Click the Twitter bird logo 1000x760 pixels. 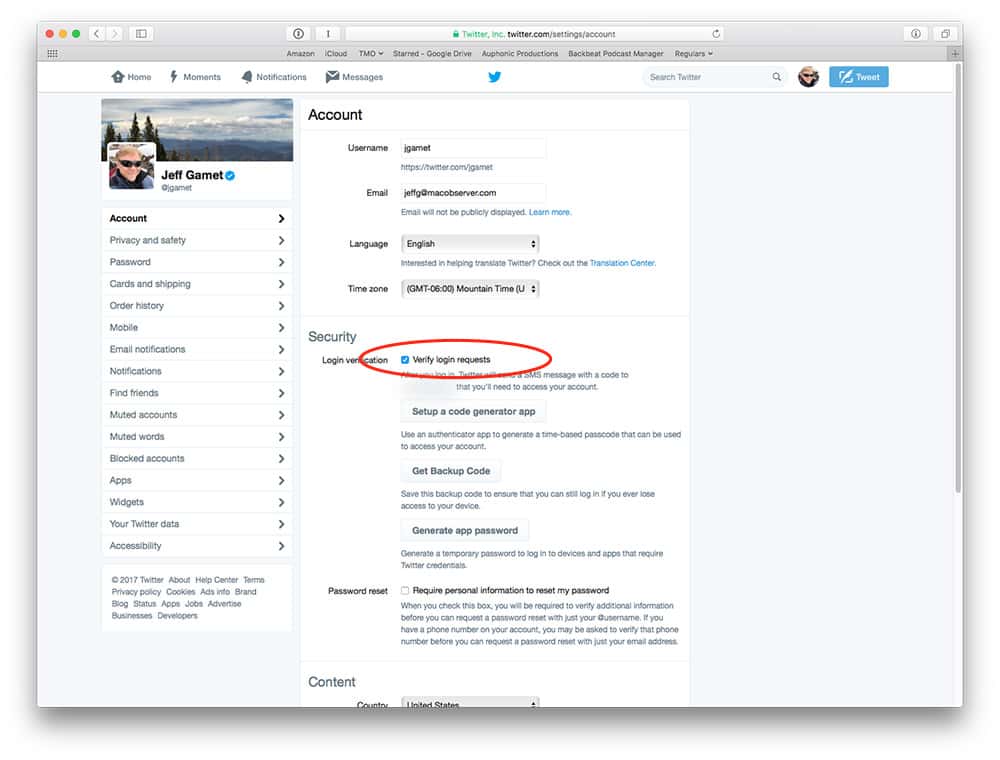point(494,77)
